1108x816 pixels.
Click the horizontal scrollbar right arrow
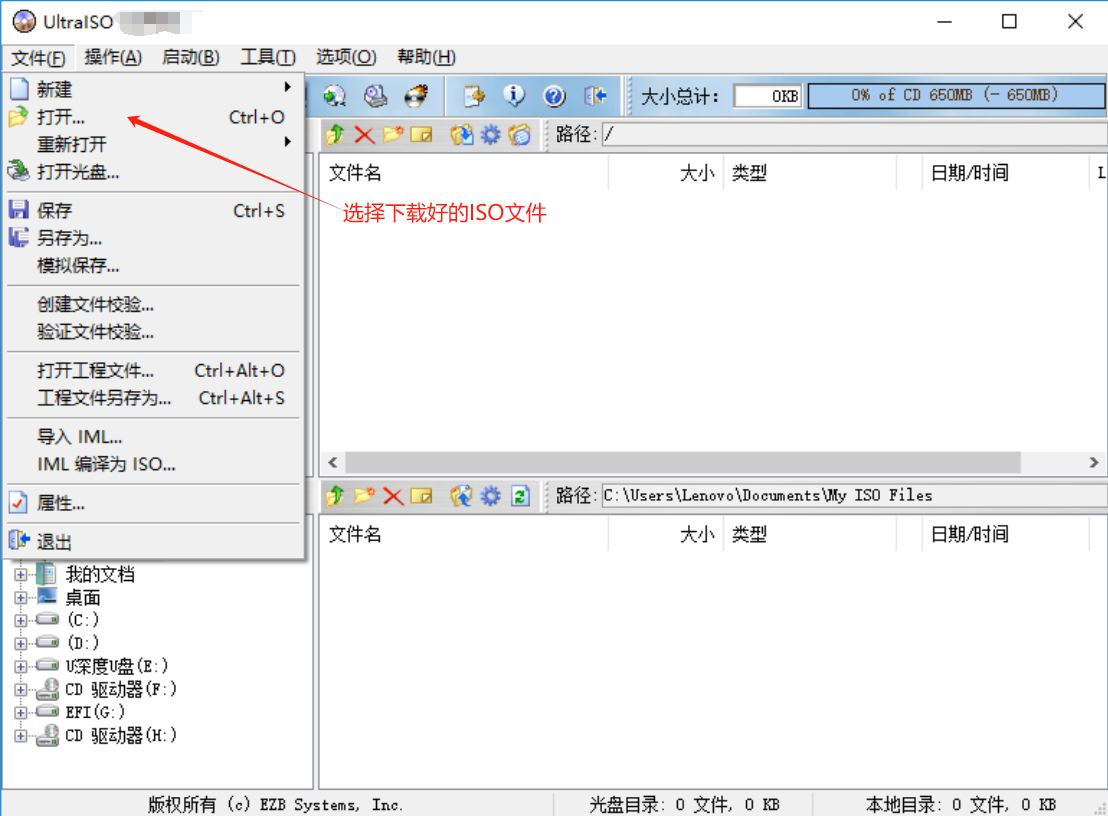1094,463
